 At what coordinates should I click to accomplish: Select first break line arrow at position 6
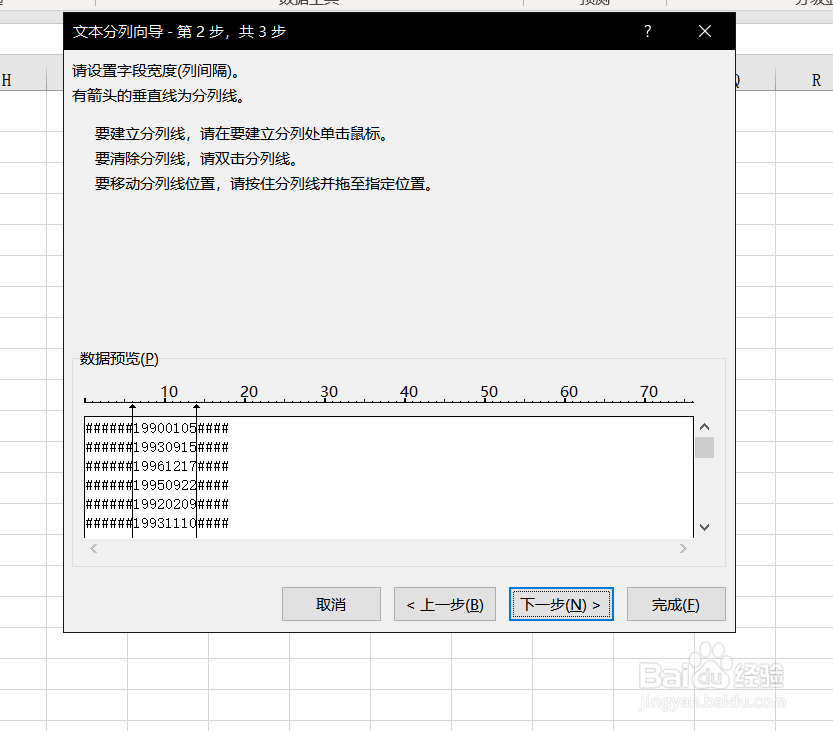pyautogui.click(x=132, y=407)
